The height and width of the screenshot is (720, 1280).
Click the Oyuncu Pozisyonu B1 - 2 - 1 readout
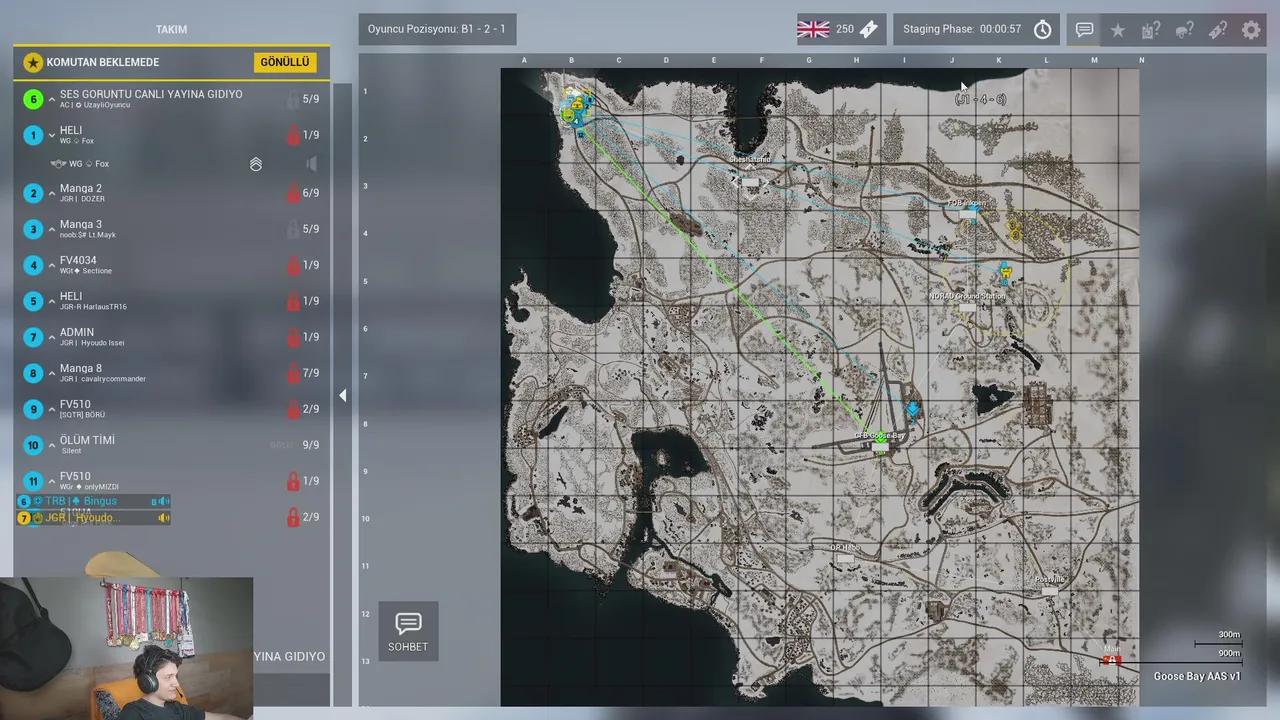pos(437,29)
